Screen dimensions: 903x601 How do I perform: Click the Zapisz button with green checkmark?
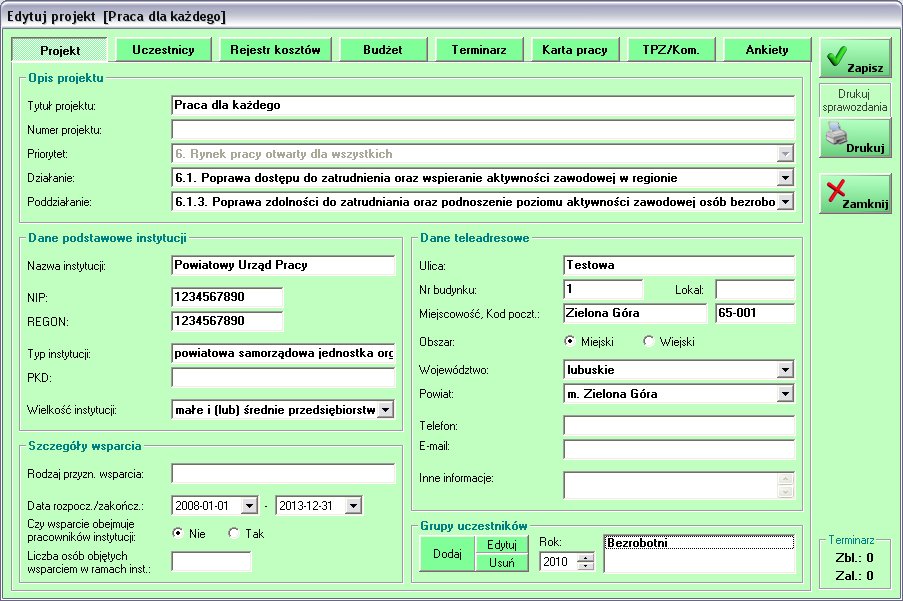point(855,59)
